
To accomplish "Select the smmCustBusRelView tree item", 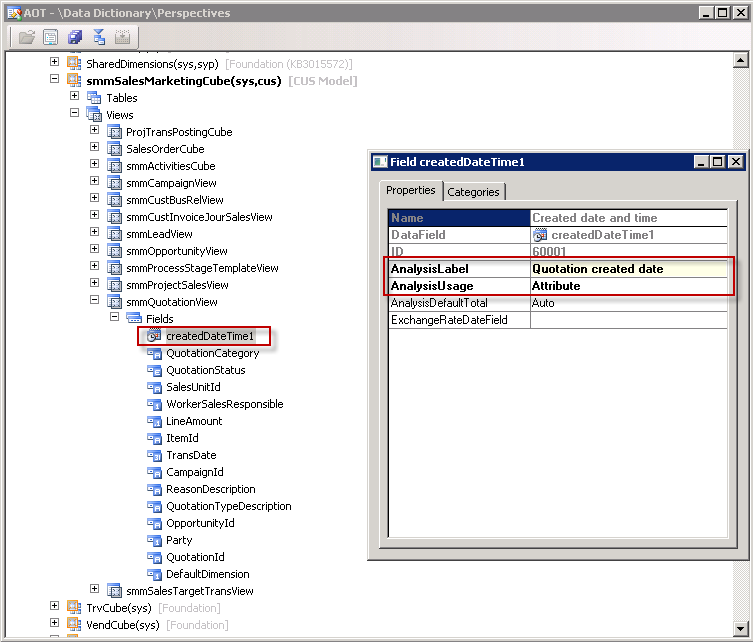I will [x=175, y=200].
